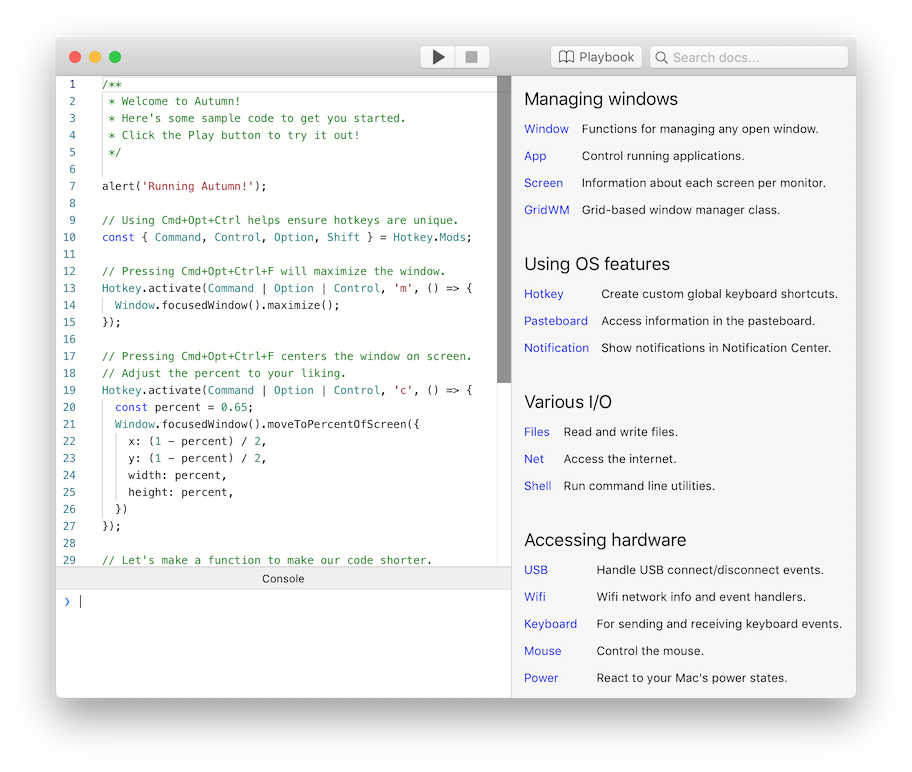Open the USB documentation link
Viewport: 912px width, 772px height.
(536, 570)
